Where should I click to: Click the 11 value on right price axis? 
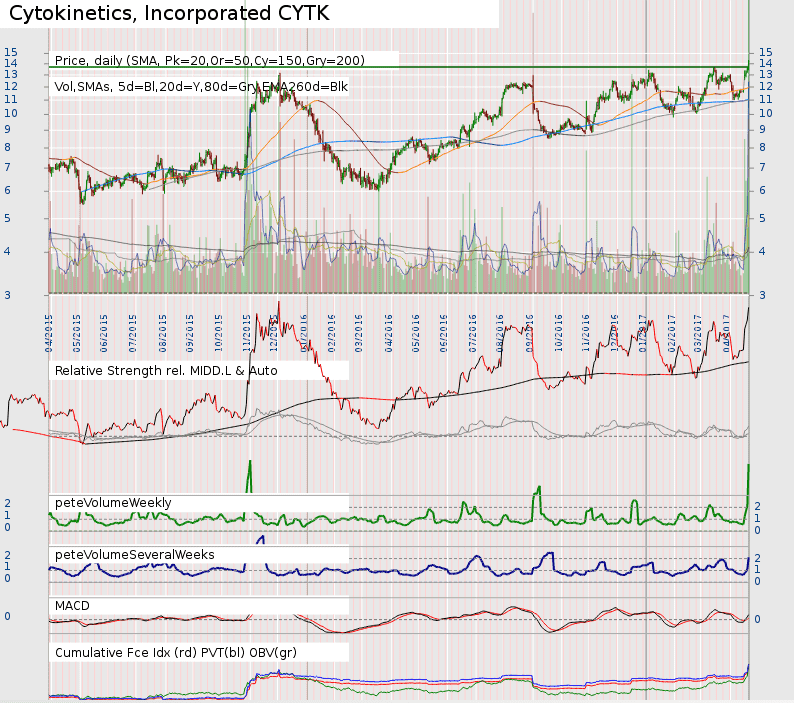click(766, 100)
